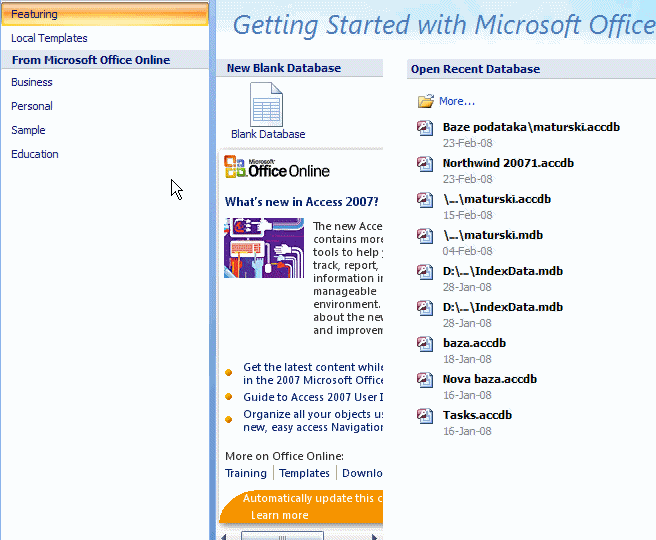Click the Blank Database icon
This screenshot has height=540, width=656.
tap(266, 105)
